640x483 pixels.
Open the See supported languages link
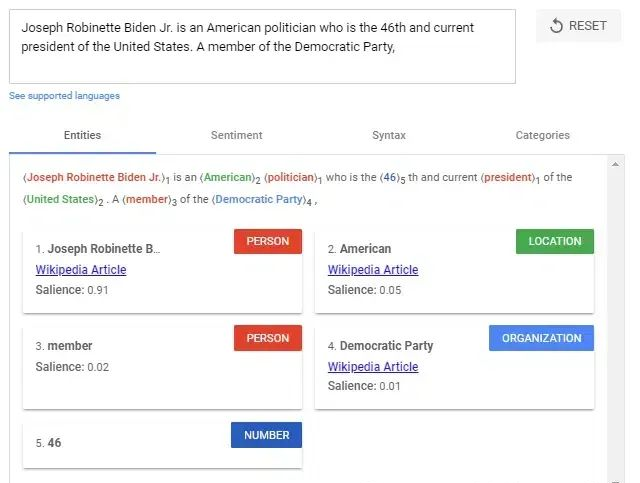(64, 96)
